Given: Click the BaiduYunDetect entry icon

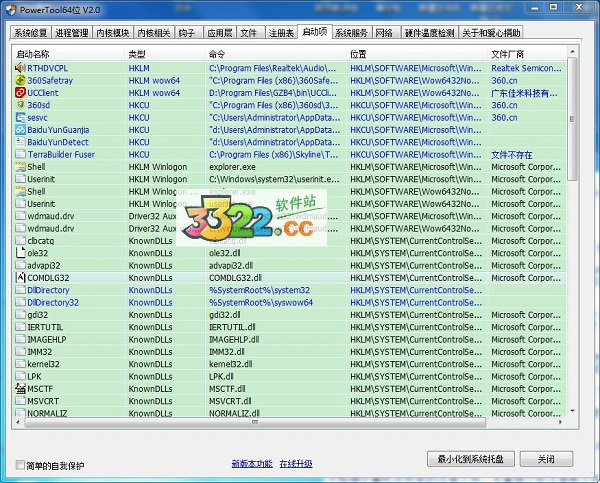Looking at the screenshot, I should tap(20, 142).
